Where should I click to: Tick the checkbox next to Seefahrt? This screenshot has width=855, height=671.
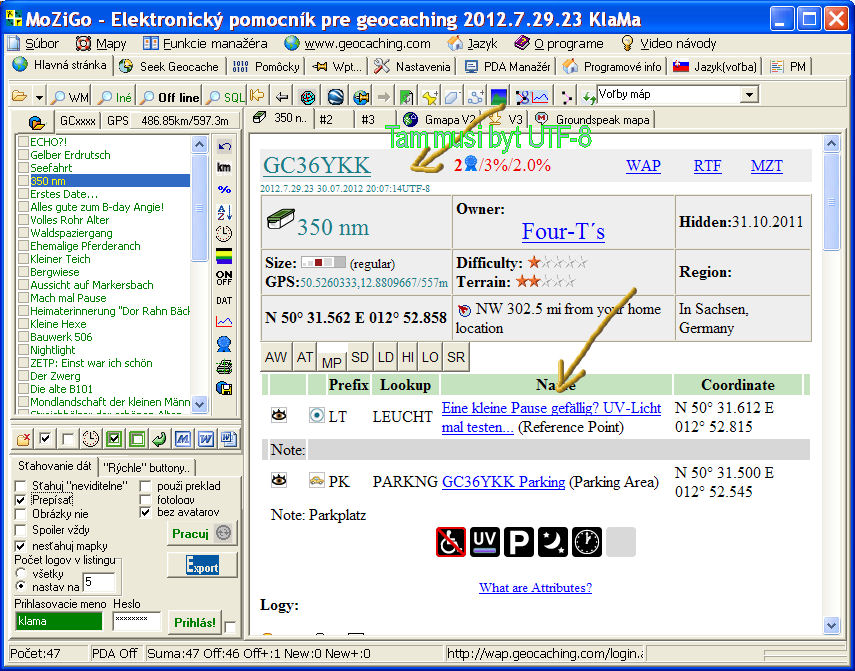point(23,168)
